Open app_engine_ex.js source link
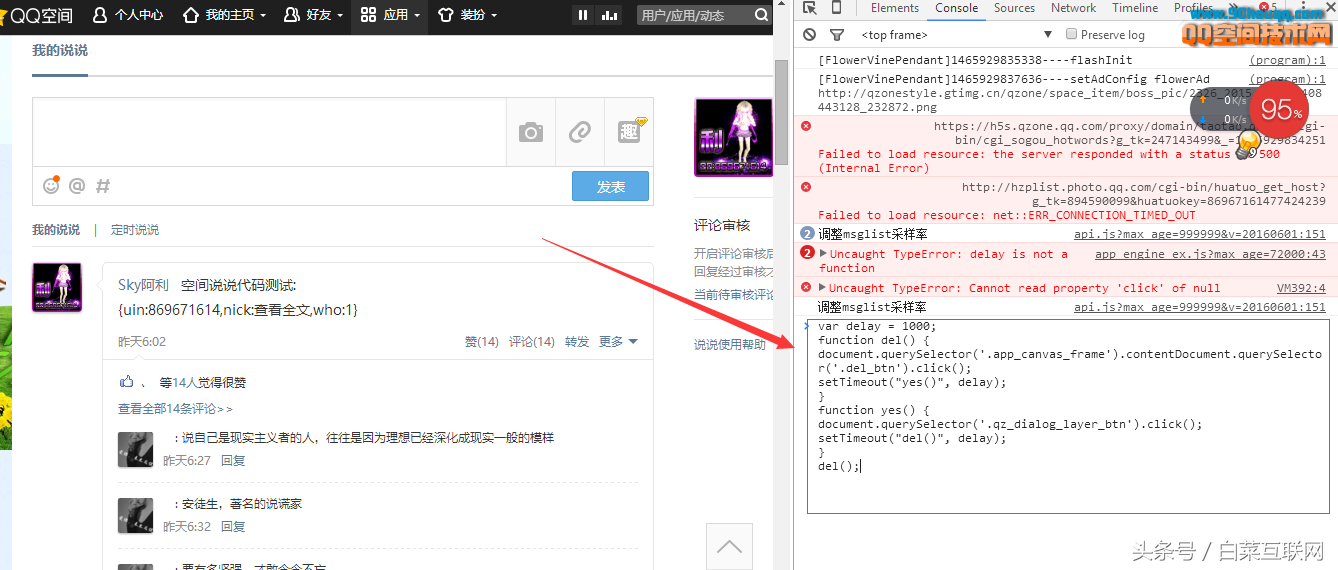Image resolution: width=1338 pixels, height=570 pixels. point(1210,254)
